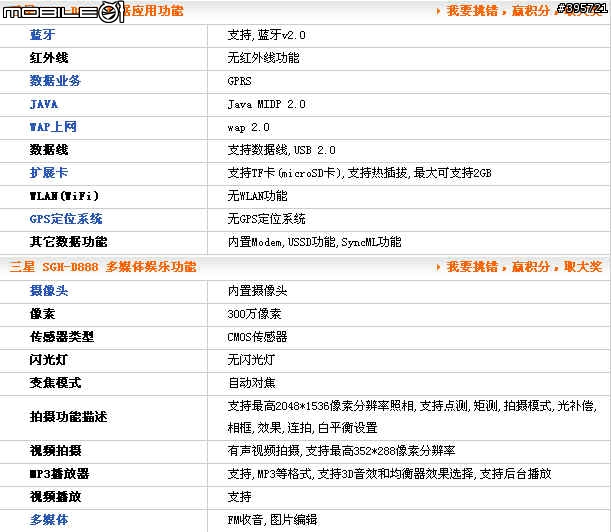Select the 视频拍摄 row label
This screenshot has height=532, width=611.
point(55,451)
